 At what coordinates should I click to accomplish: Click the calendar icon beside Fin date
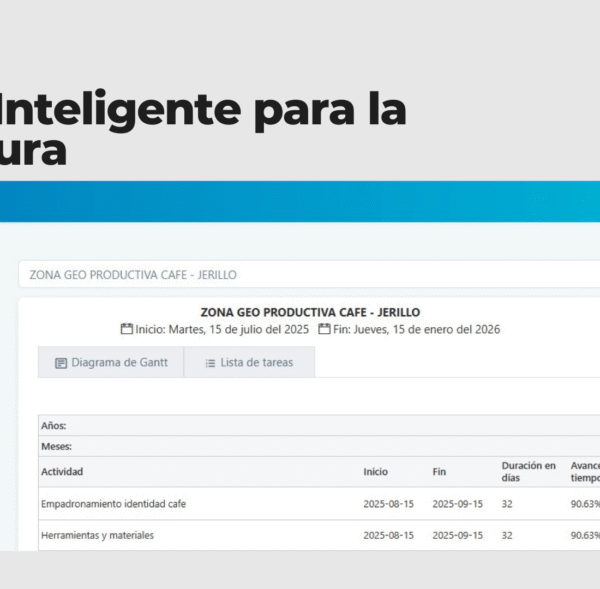point(325,329)
